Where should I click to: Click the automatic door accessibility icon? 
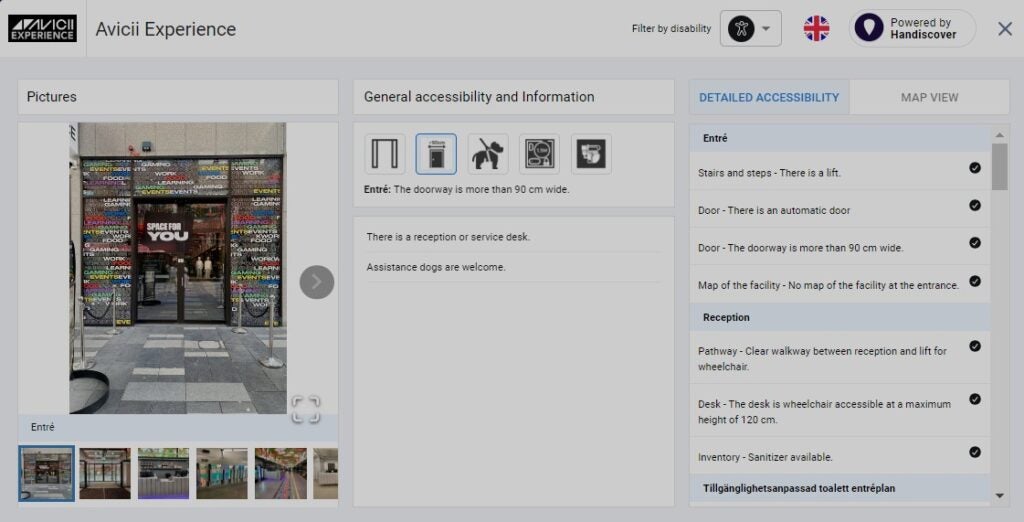click(x=384, y=154)
